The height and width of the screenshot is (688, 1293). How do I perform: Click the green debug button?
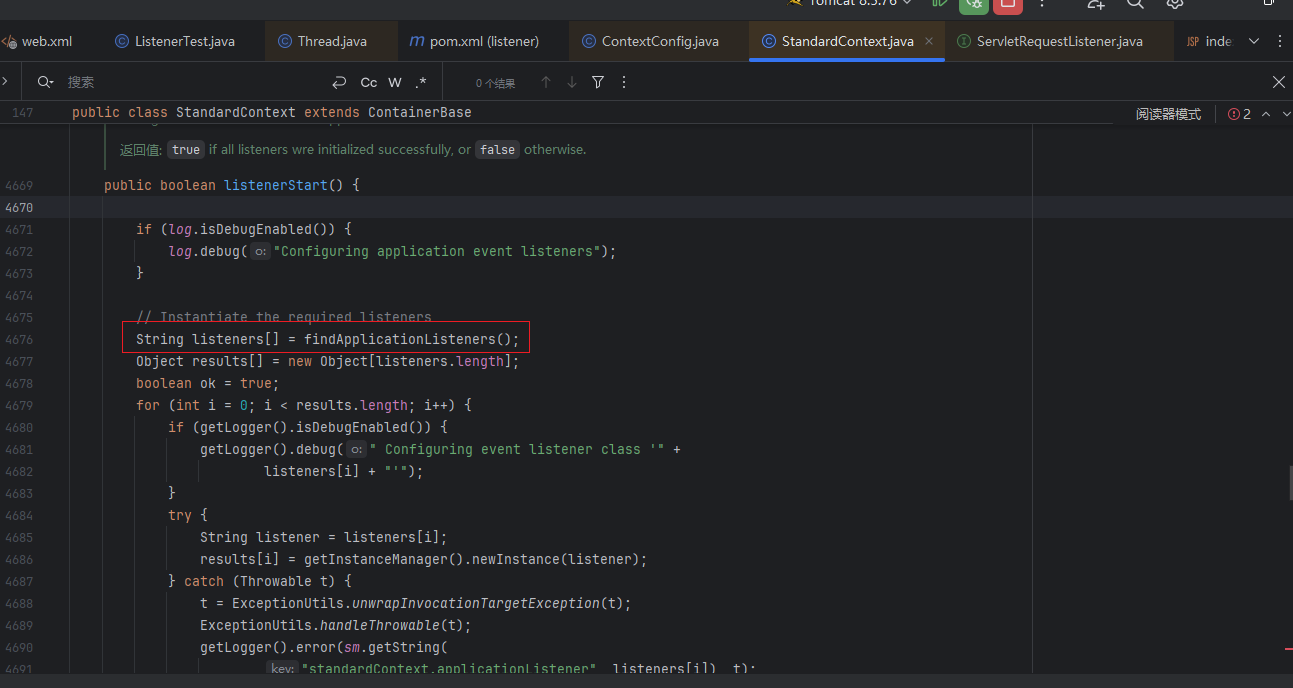click(x=974, y=4)
